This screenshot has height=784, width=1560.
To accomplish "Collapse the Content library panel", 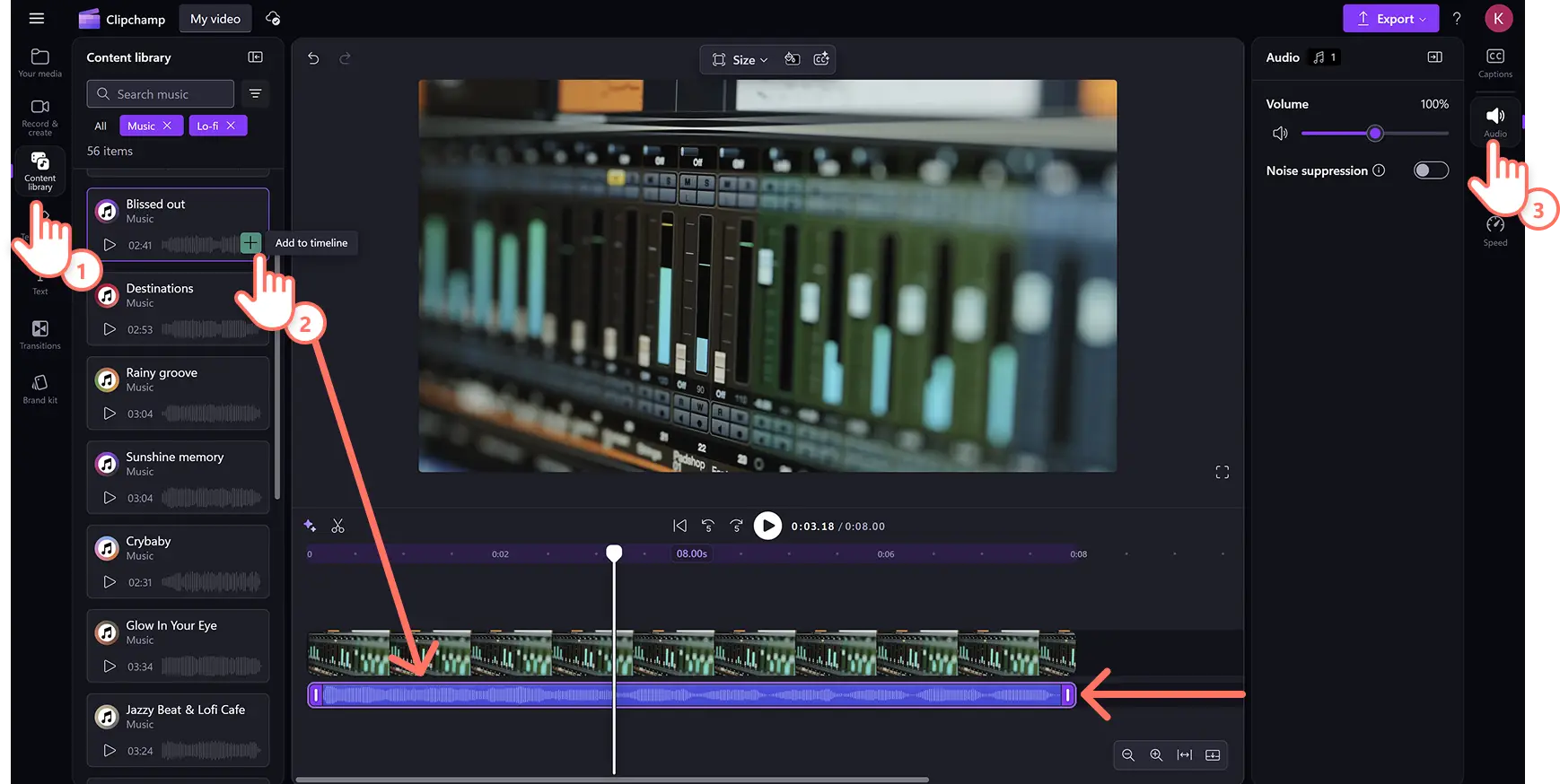I will pos(256,57).
